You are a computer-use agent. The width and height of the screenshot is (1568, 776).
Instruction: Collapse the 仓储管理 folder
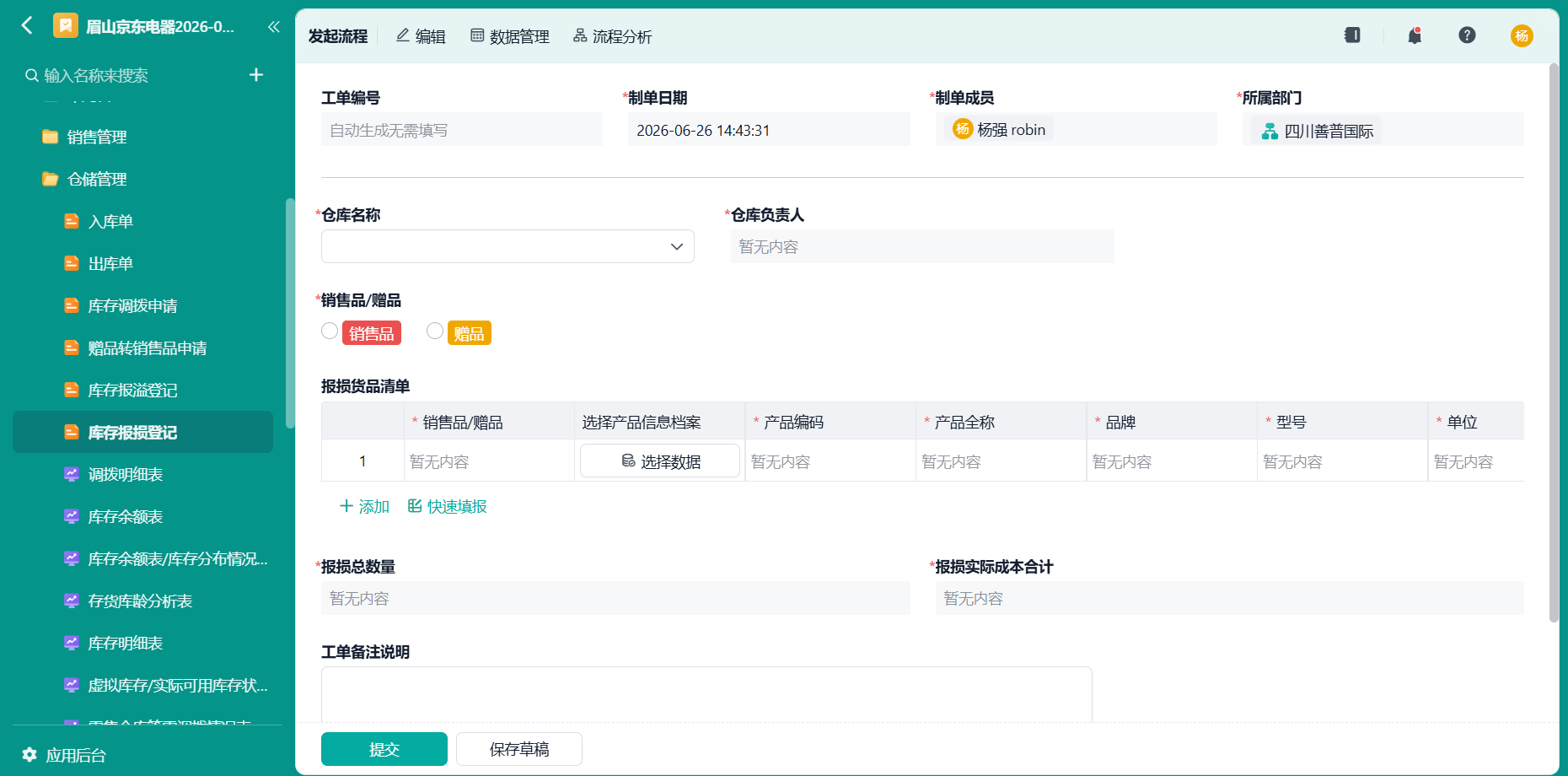(97, 179)
